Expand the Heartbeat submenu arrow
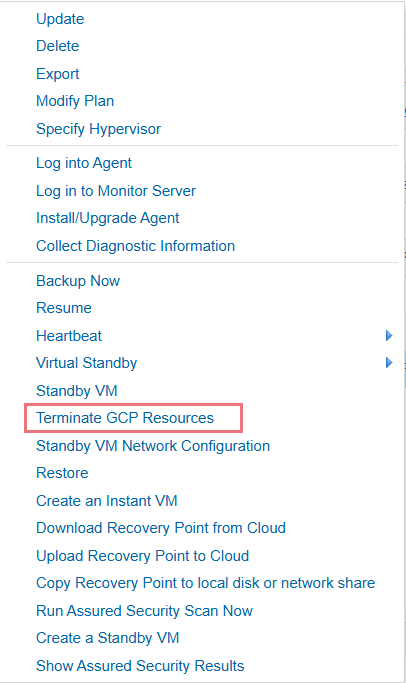Screen dimensions: 406x683 pos(389,335)
